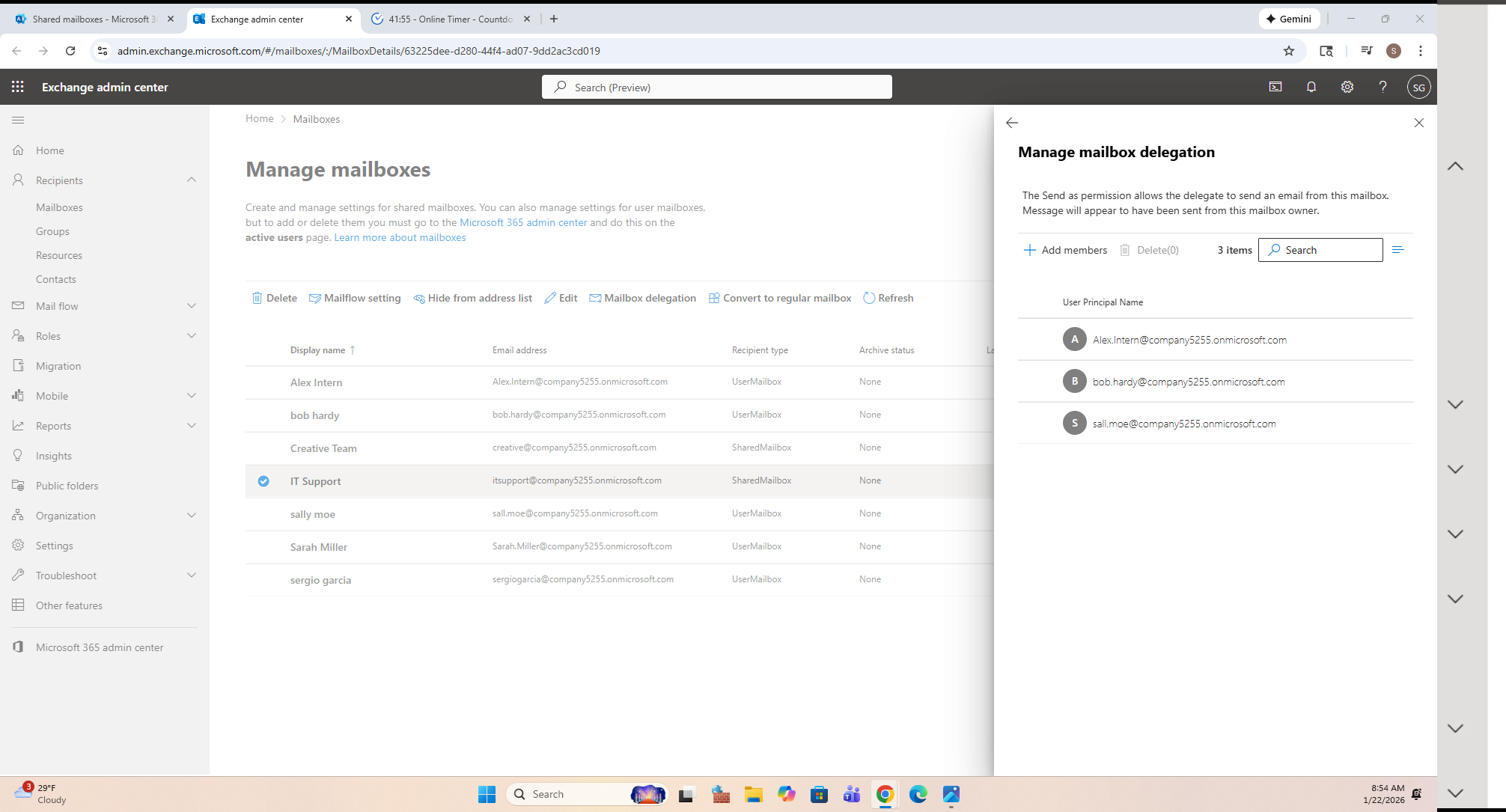Select the bob.hardy delegate row
The height and width of the screenshot is (812, 1506).
(1188, 382)
